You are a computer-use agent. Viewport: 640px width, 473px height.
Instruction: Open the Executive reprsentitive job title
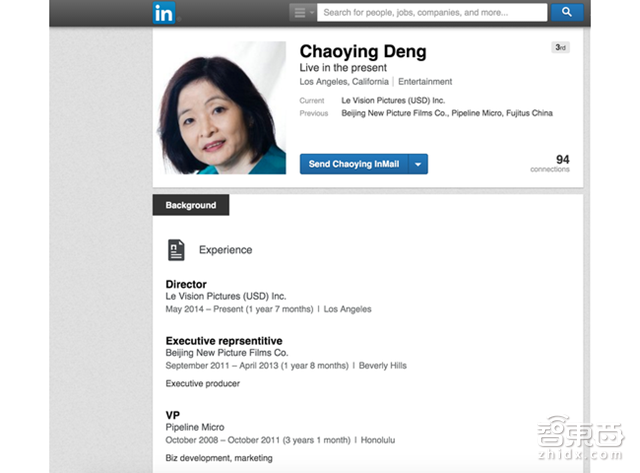(x=224, y=341)
